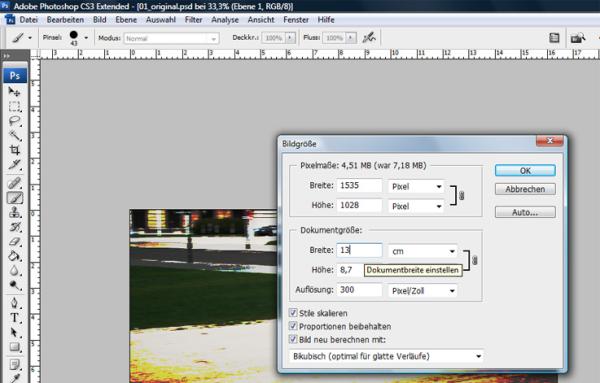The image size is (600, 383).
Task: Select the Lasso tool
Action: [x=15, y=121]
